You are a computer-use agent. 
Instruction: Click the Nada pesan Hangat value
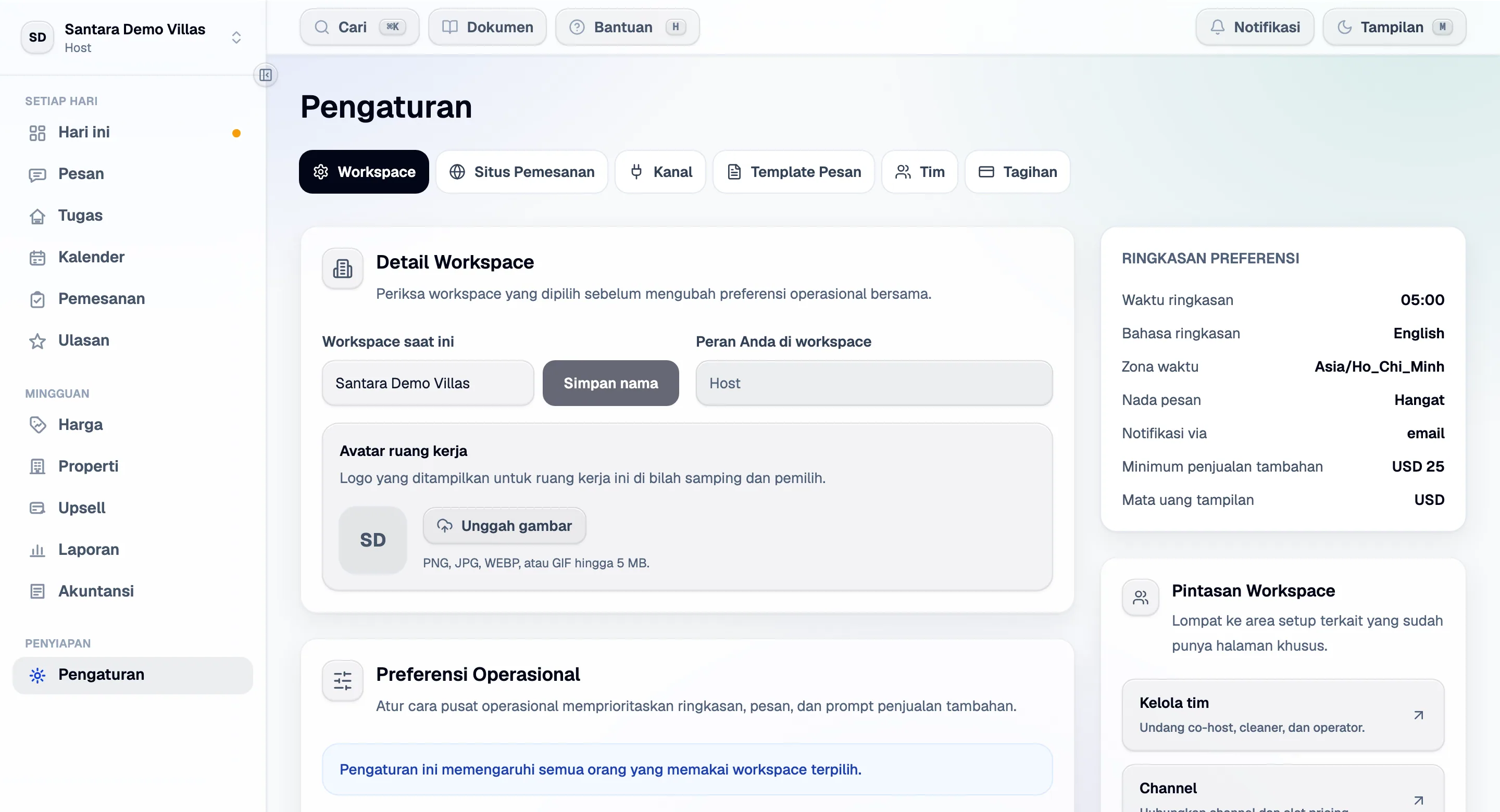point(1419,400)
